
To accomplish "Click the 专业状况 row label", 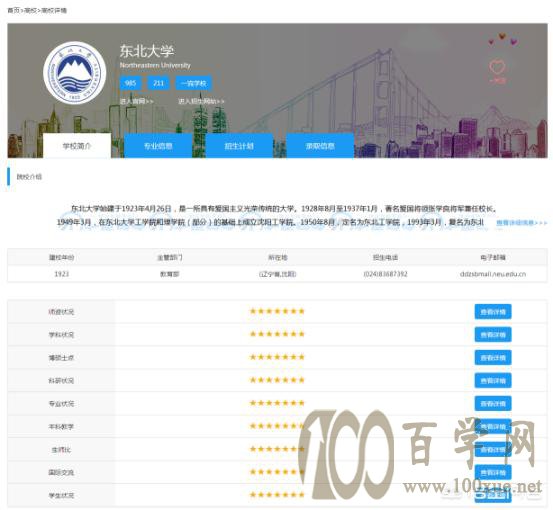I will pos(61,403).
